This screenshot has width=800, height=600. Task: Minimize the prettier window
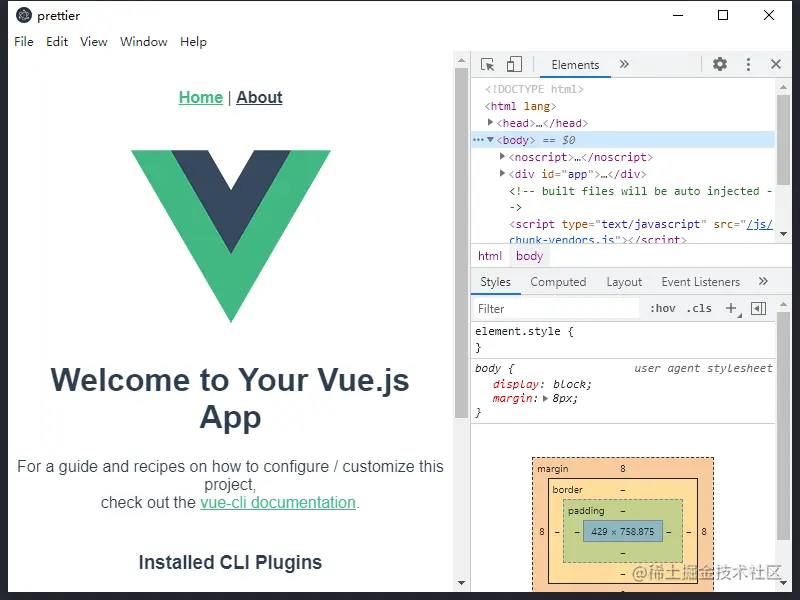pyautogui.click(x=678, y=15)
